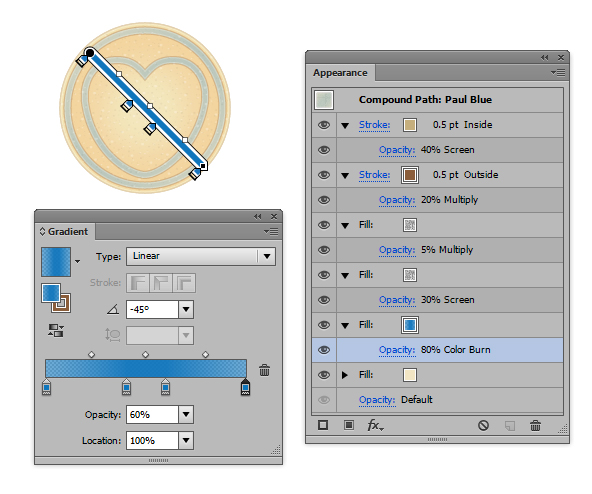Expand the collapsed bottom Fill row
Screen dimensions: 592x494
[x=344, y=375]
